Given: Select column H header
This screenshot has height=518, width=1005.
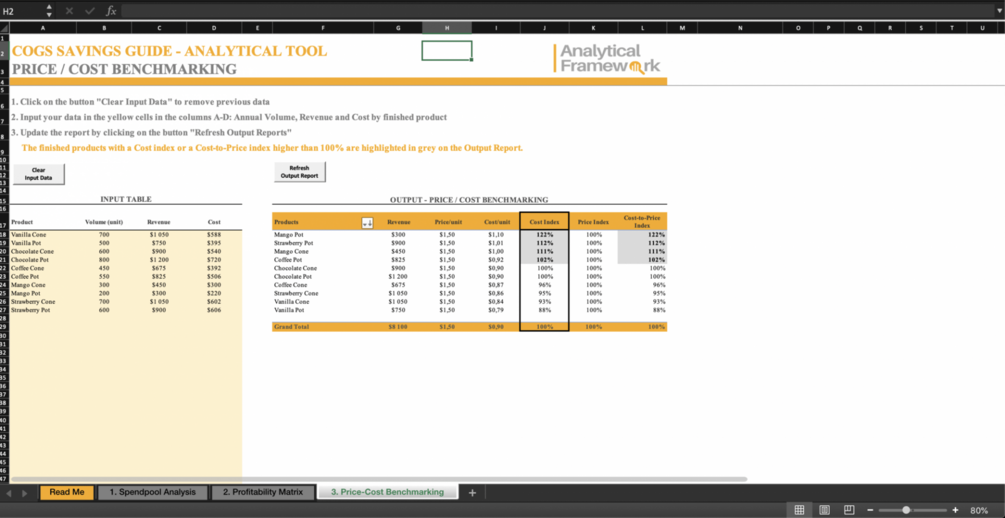Looking at the screenshot, I should (447, 28).
